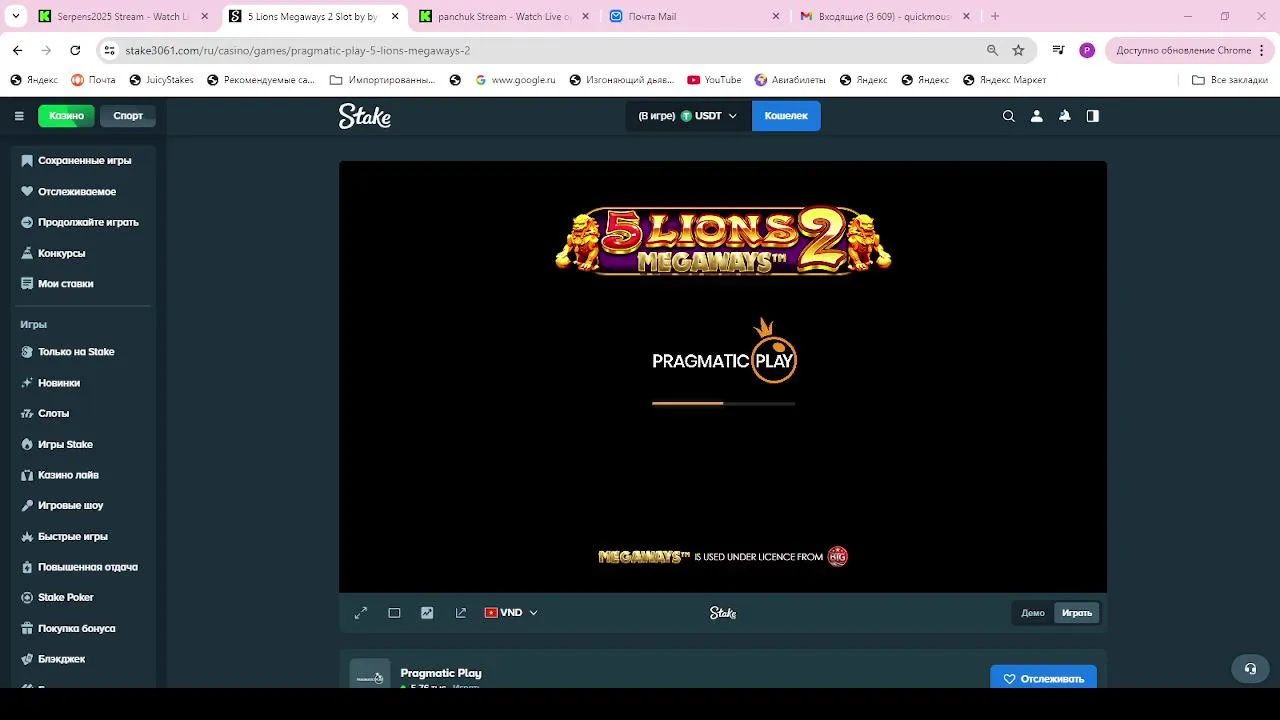Click the Кошелек wallet button
The image size is (1280, 720).
click(786, 116)
